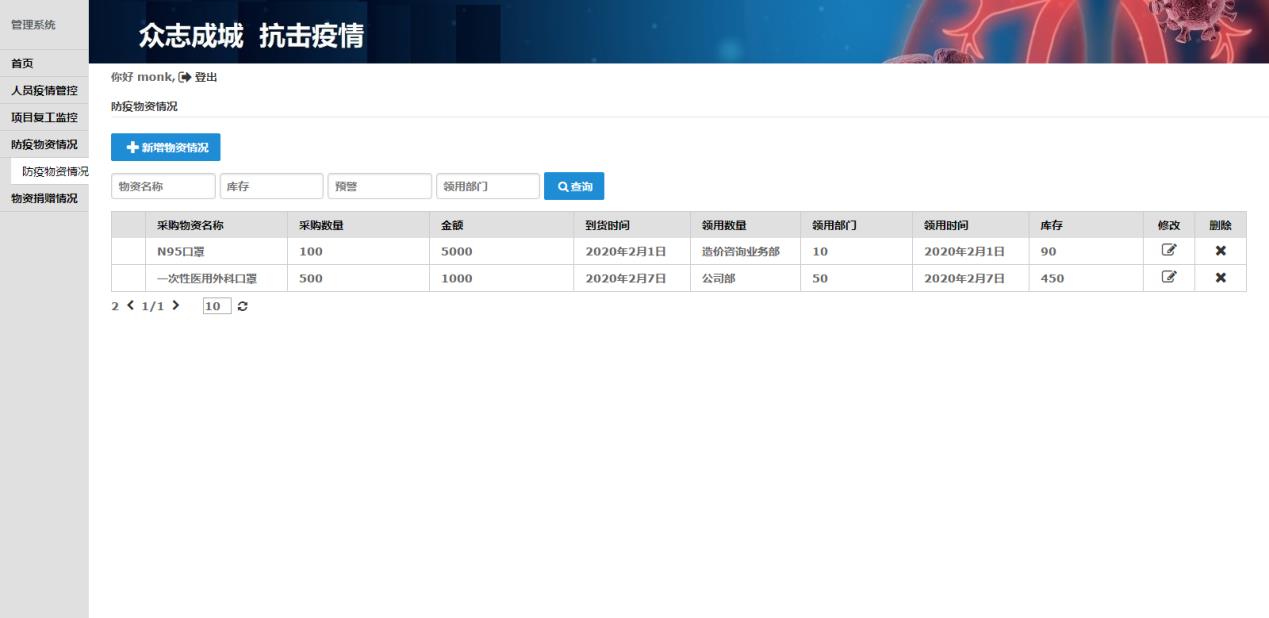Click the 新增物资情况 button

coord(166,147)
